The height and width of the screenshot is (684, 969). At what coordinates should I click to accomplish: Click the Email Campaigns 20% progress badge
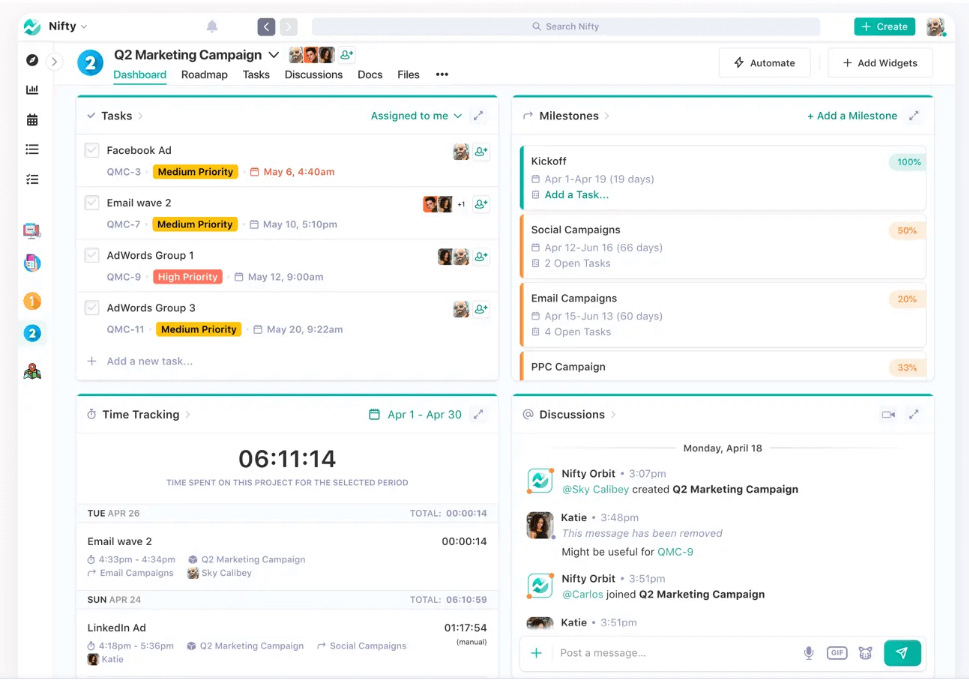coord(907,299)
